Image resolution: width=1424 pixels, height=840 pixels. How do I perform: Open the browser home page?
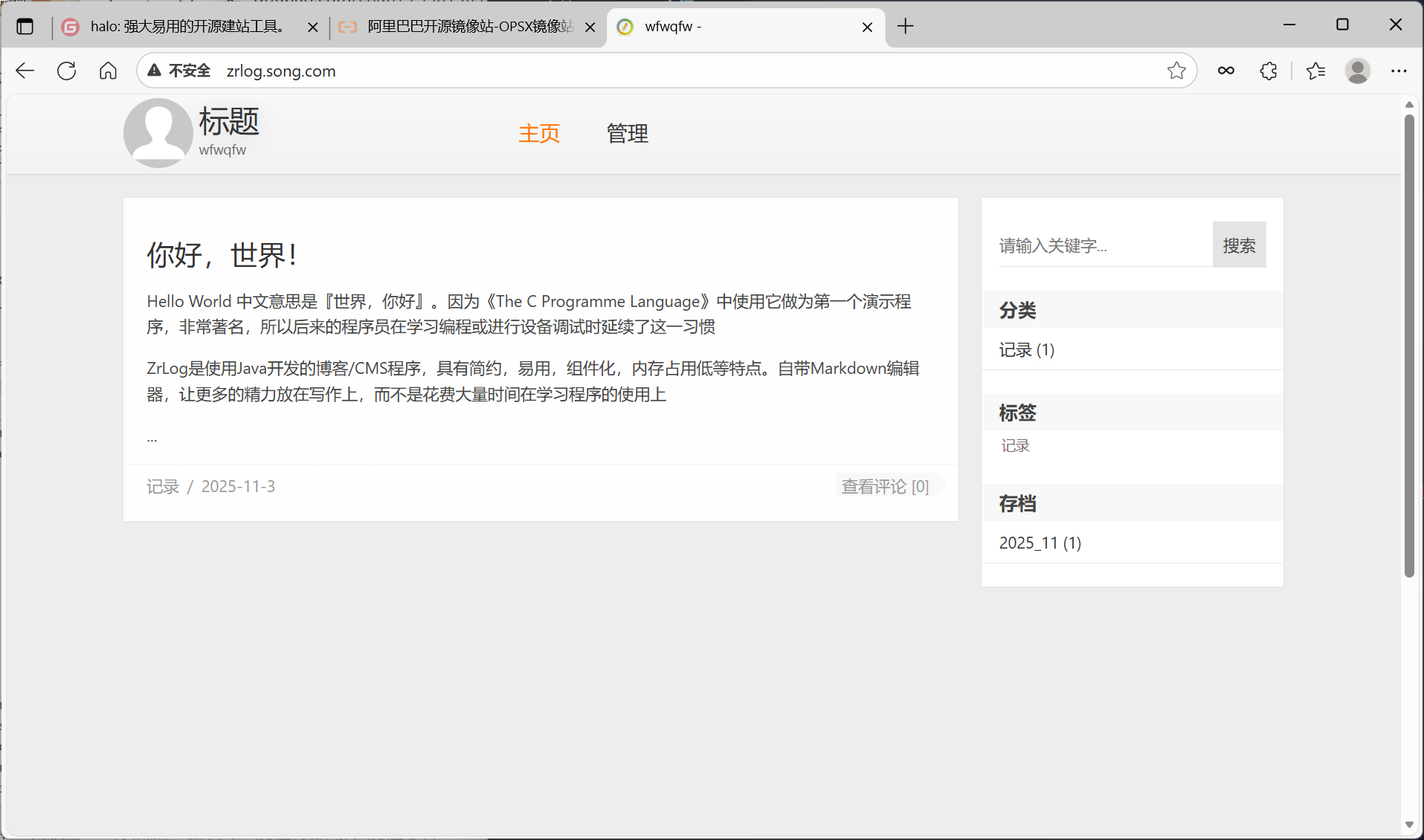coord(109,71)
